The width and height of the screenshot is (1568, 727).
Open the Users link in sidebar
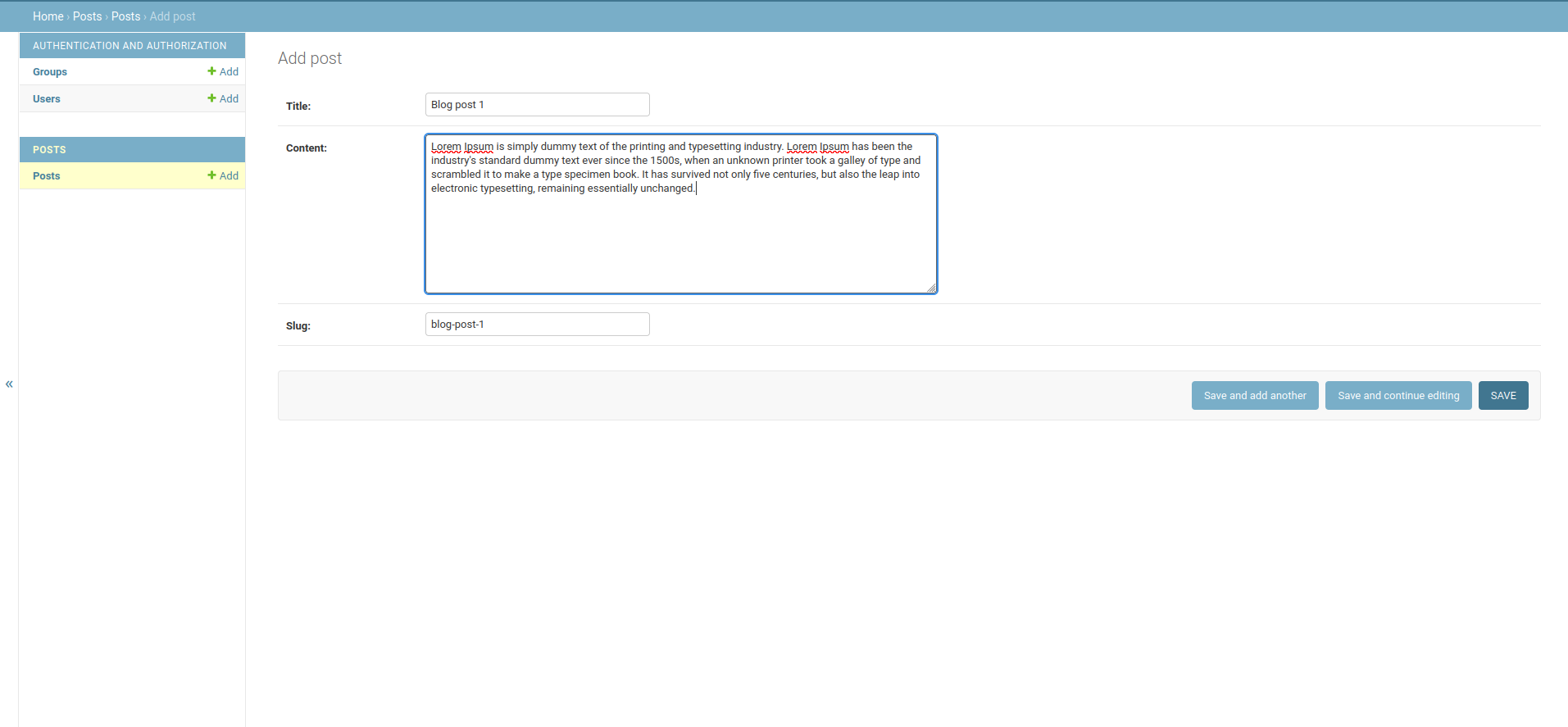coord(47,99)
